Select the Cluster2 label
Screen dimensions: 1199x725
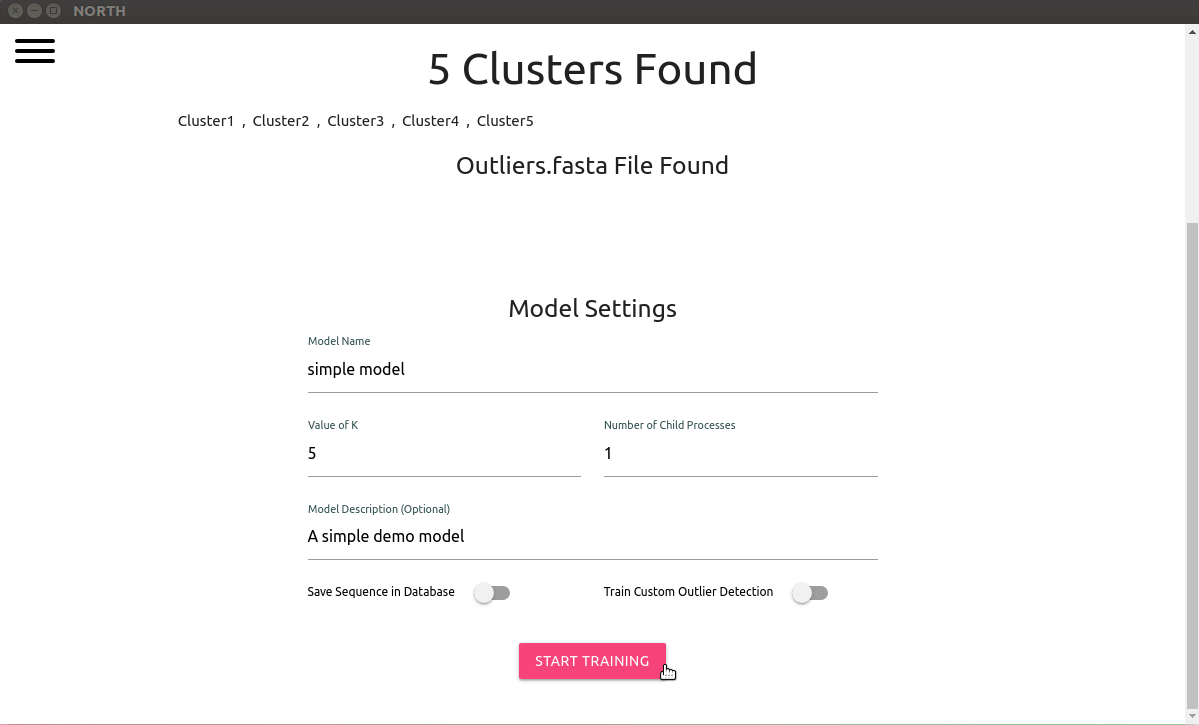(x=281, y=121)
